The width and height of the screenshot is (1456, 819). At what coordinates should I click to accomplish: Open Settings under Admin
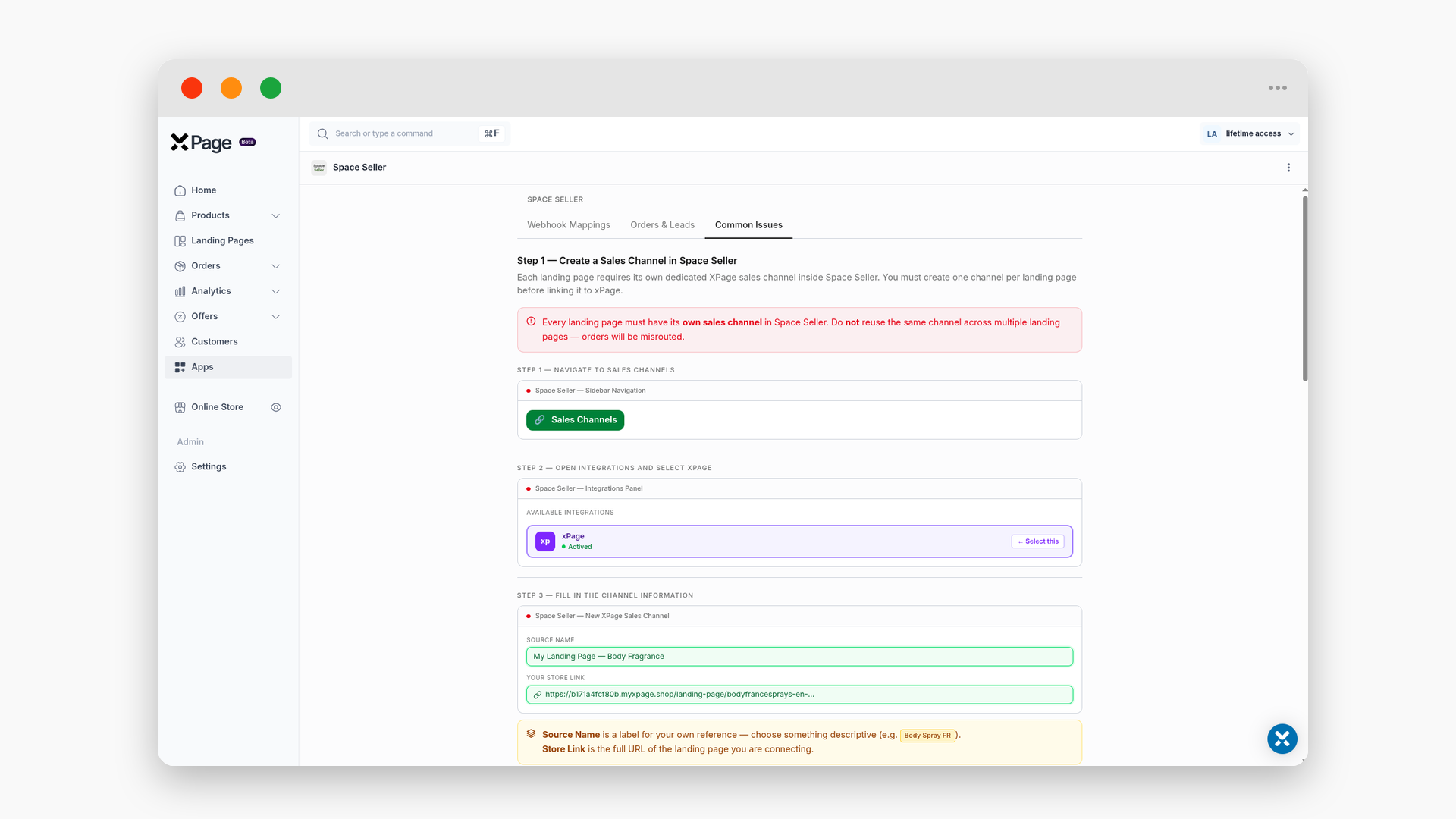point(228,467)
